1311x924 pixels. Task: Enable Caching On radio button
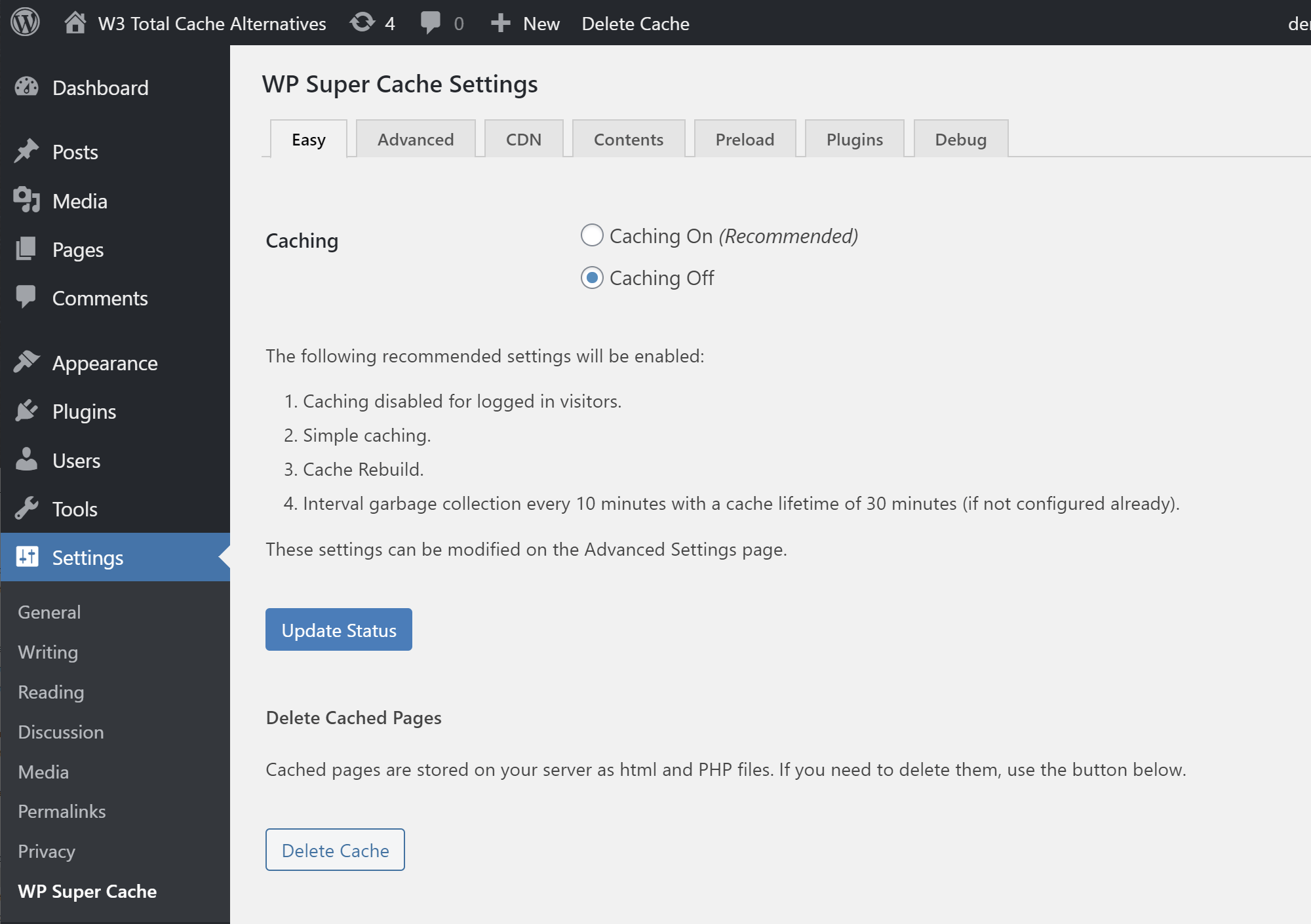[x=590, y=235]
